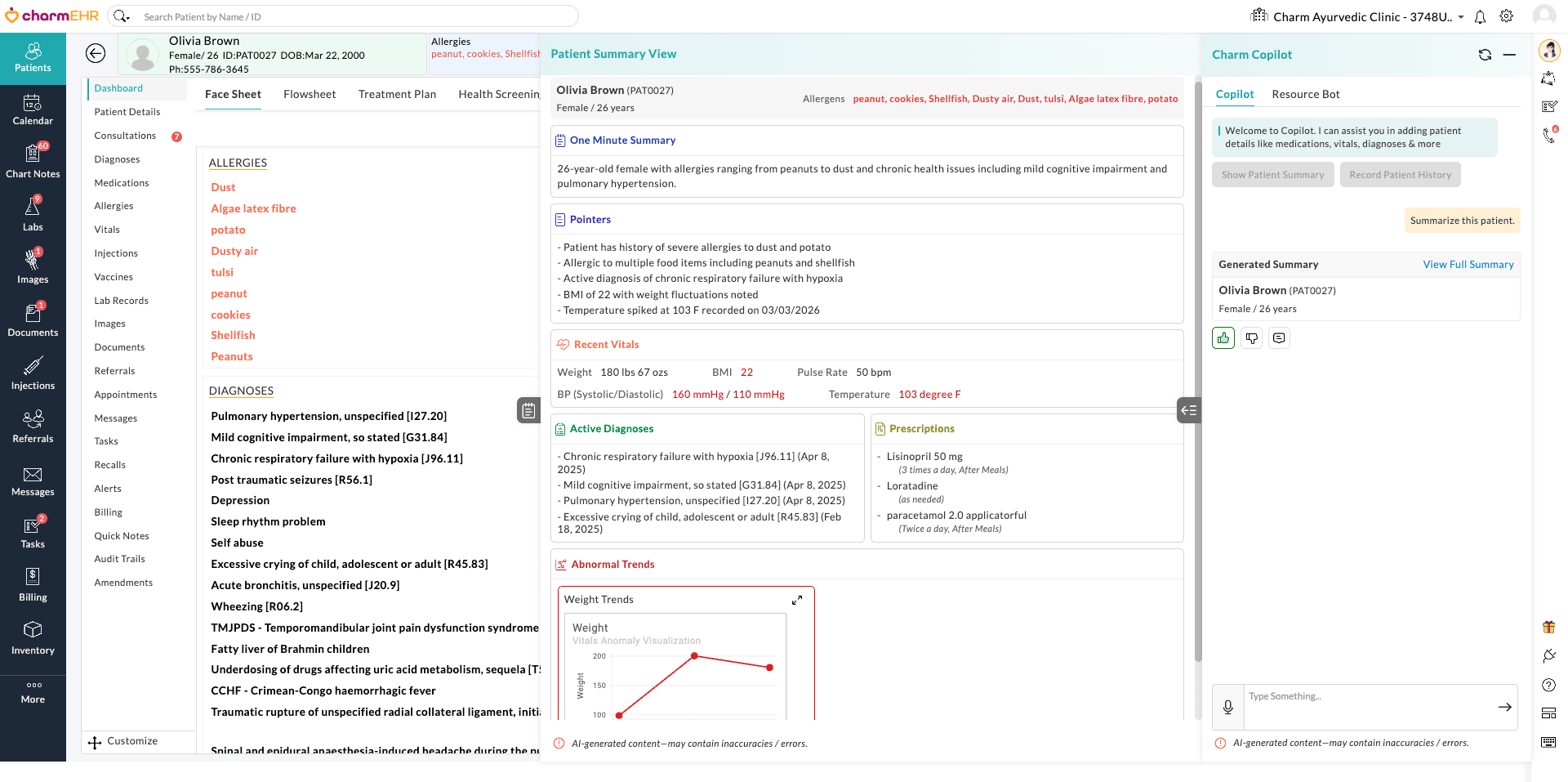The height and width of the screenshot is (782, 1568).
Task: Open the comment feedback icon
Action: pyautogui.click(x=1279, y=338)
